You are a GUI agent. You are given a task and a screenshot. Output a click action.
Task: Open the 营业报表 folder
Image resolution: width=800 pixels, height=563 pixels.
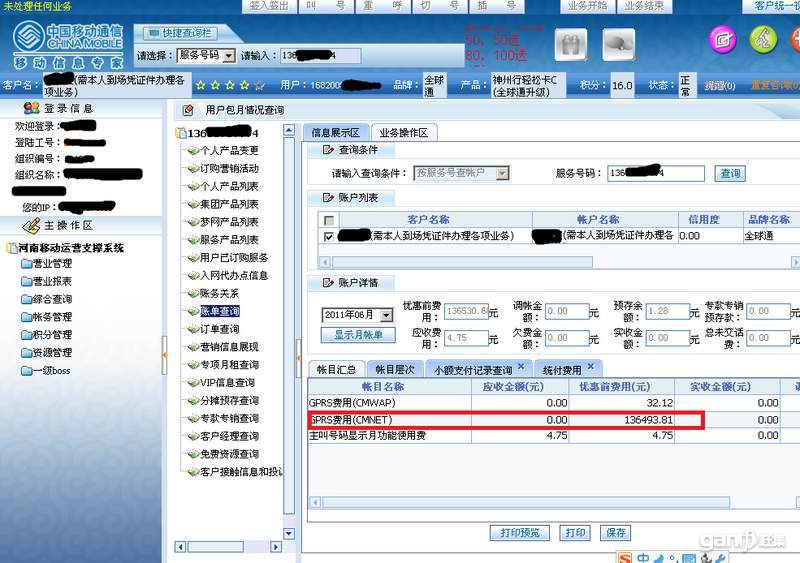[x=47, y=281]
